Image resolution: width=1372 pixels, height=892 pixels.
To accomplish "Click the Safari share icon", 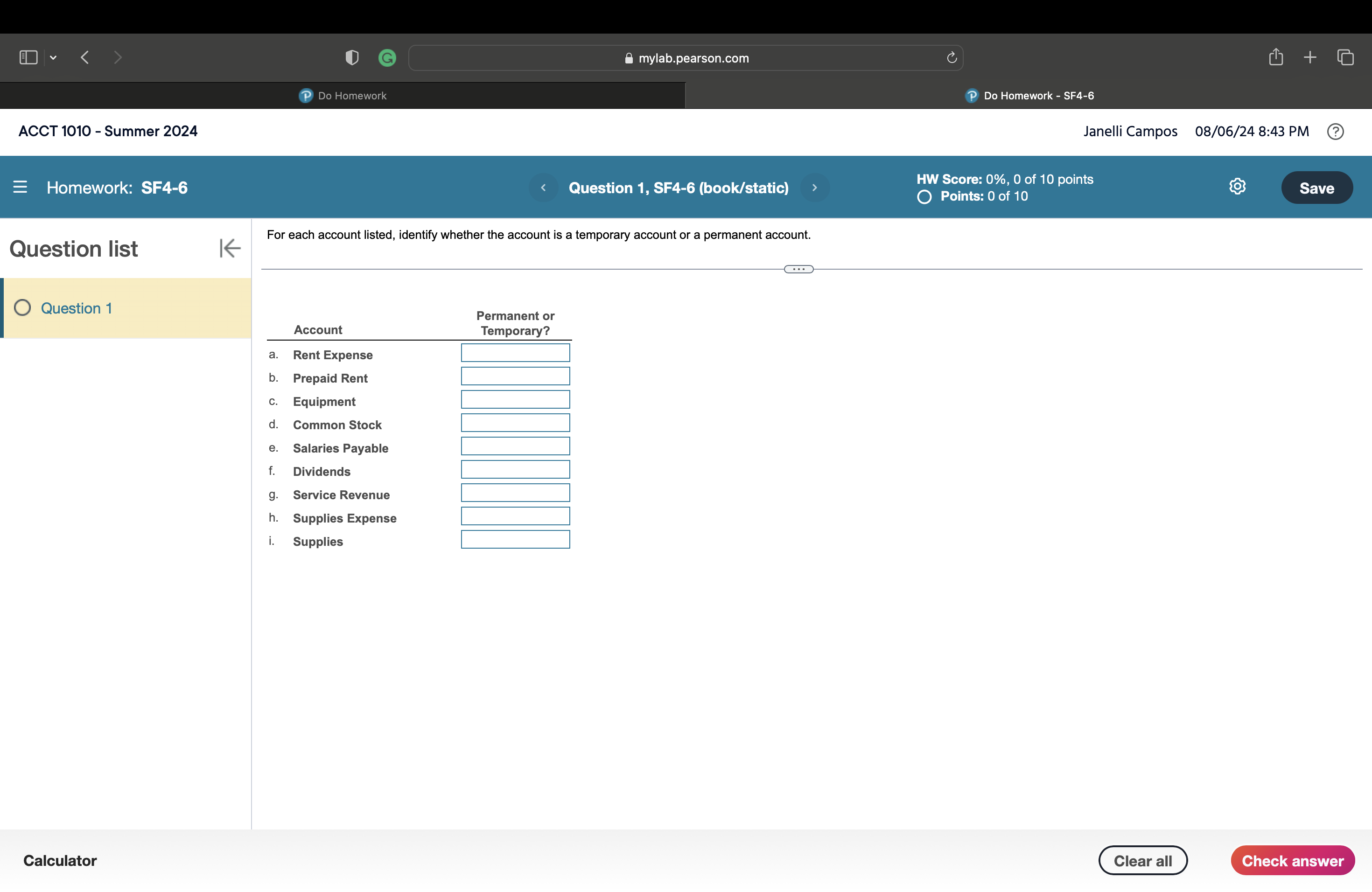I will pyautogui.click(x=1275, y=57).
